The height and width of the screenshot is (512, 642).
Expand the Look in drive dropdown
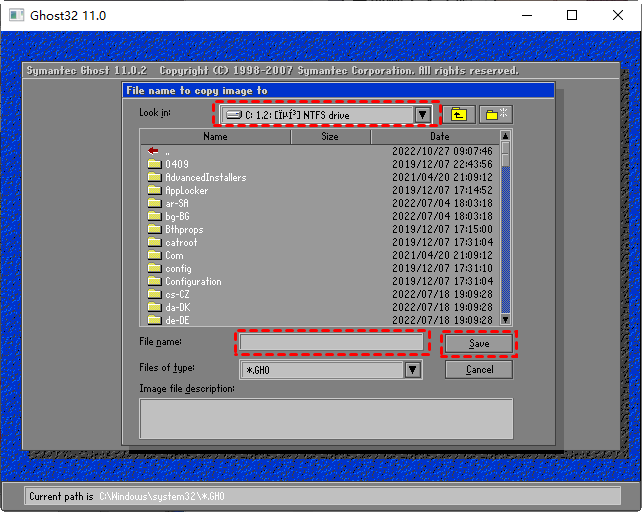coord(423,114)
